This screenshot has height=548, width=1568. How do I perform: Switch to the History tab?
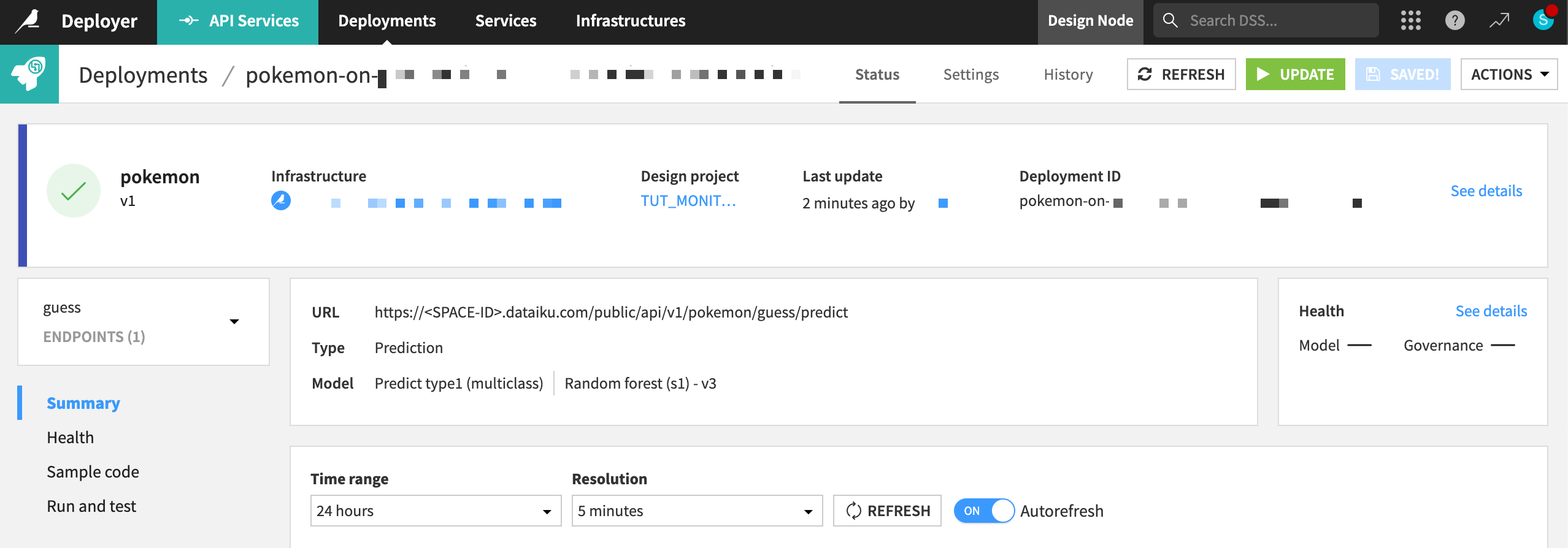coord(1068,74)
